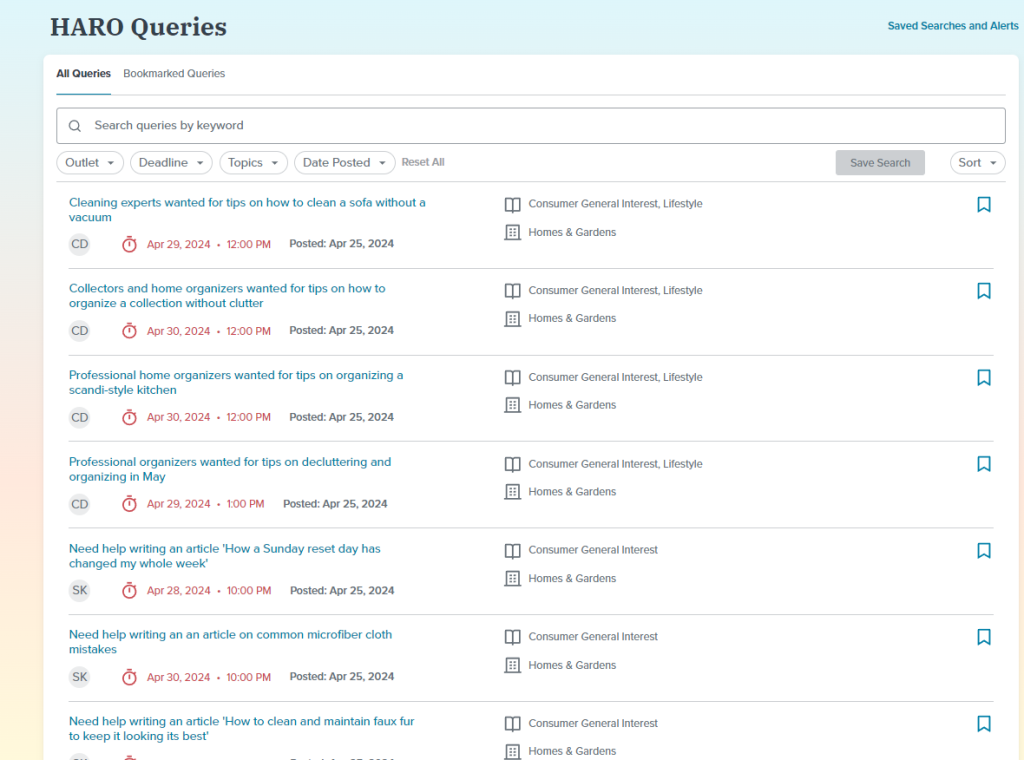
Task: Click deadline 'Apr 28, 2024 • 10:00 PM'
Action: point(209,591)
